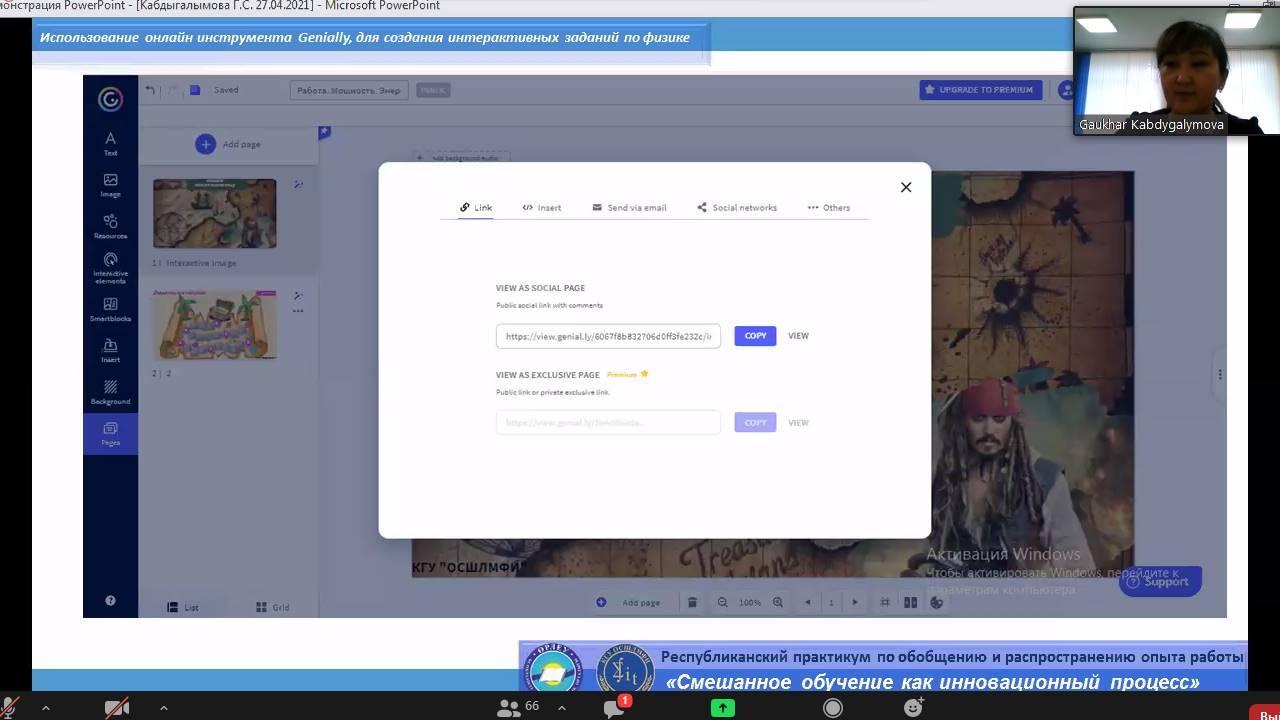Click the Premium star badge
Image resolution: width=1280 pixels, height=720 pixels.
point(628,374)
